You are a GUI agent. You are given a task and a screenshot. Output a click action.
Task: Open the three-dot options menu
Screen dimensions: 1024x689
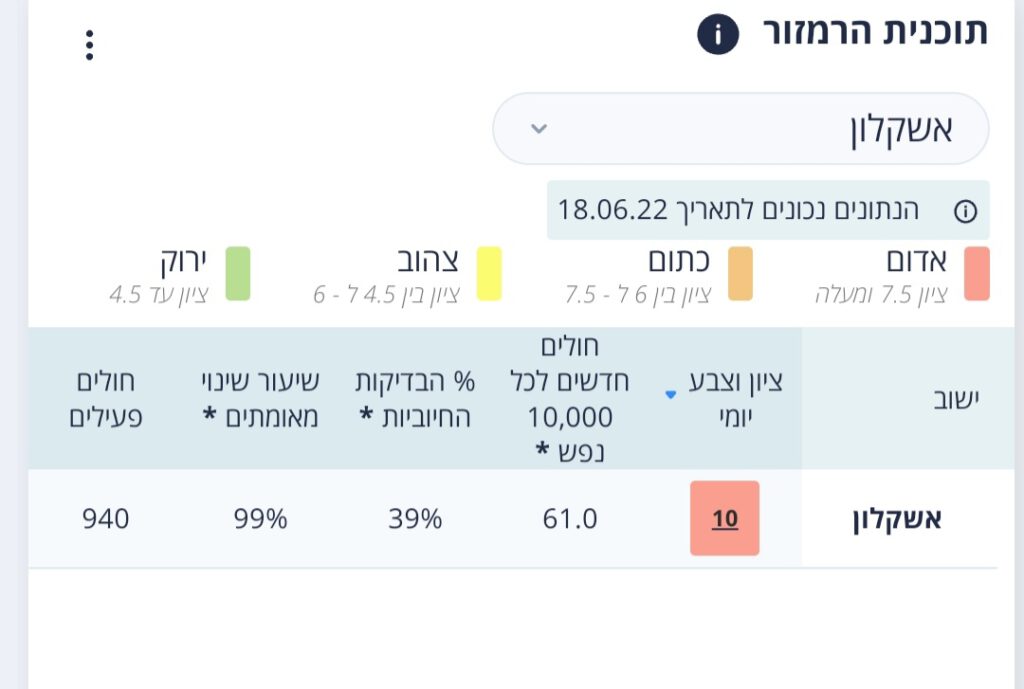point(89,45)
